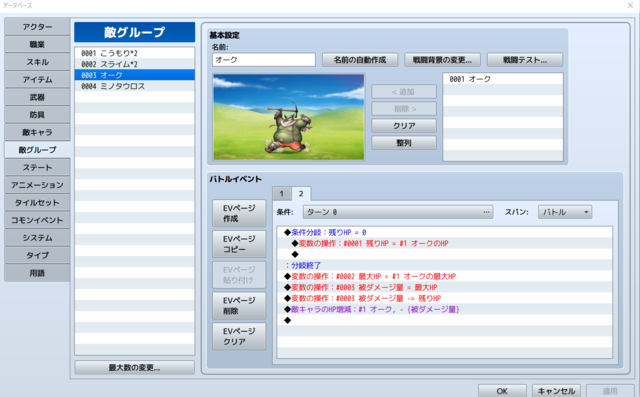640x397 pixels.
Task: Select troop 0001 こうもり*2
Action: (x=135, y=53)
